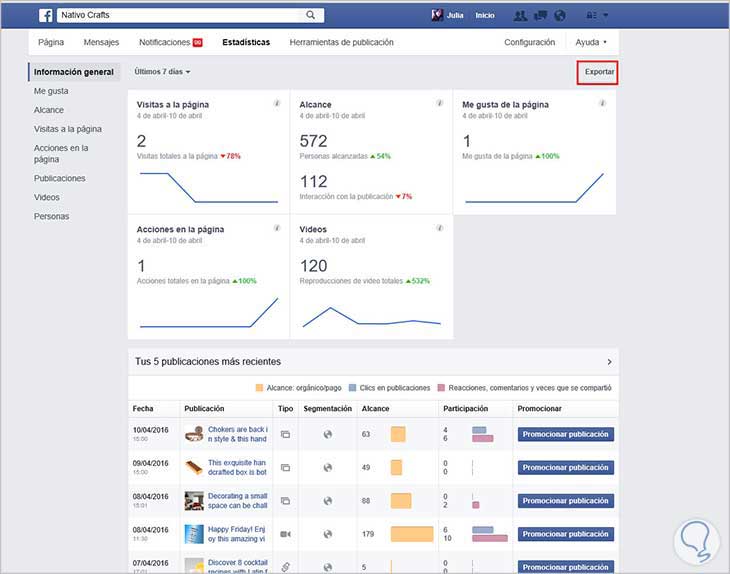Viewport: 730px width, 574px height.
Task: Click the Julia profile name link
Action: (x=455, y=15)
